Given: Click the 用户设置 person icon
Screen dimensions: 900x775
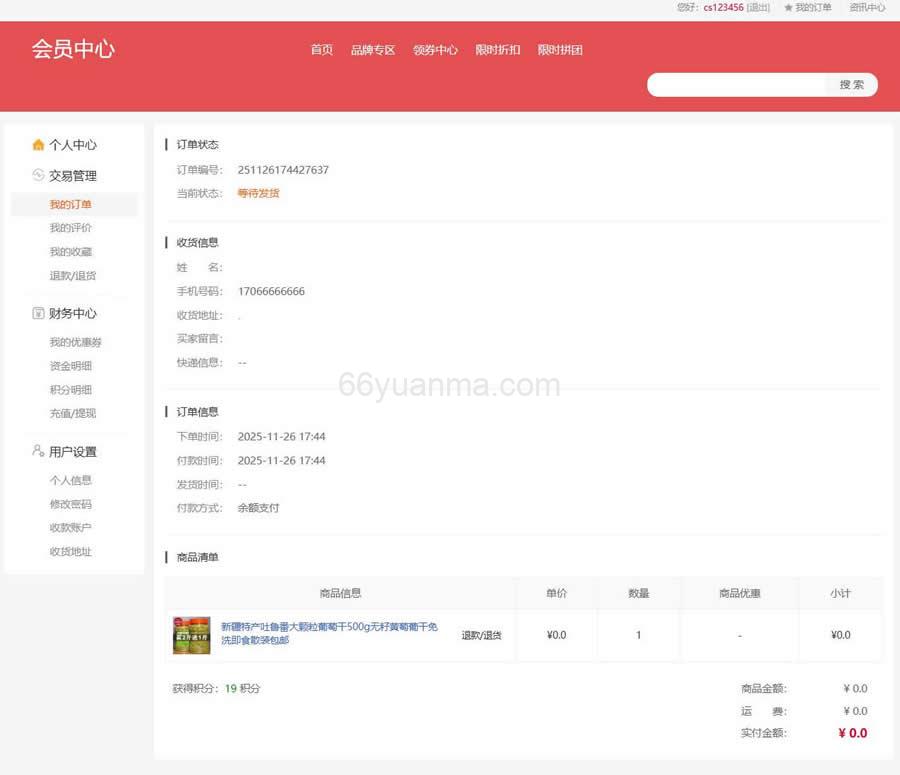Looking at the screenshot, I should pos(36,451).
